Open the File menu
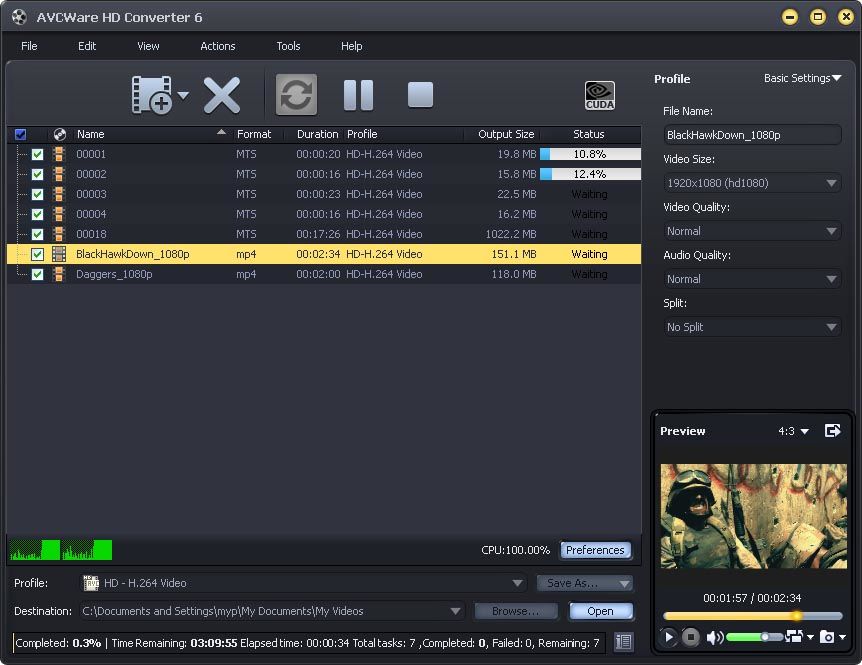 point(29,46)
